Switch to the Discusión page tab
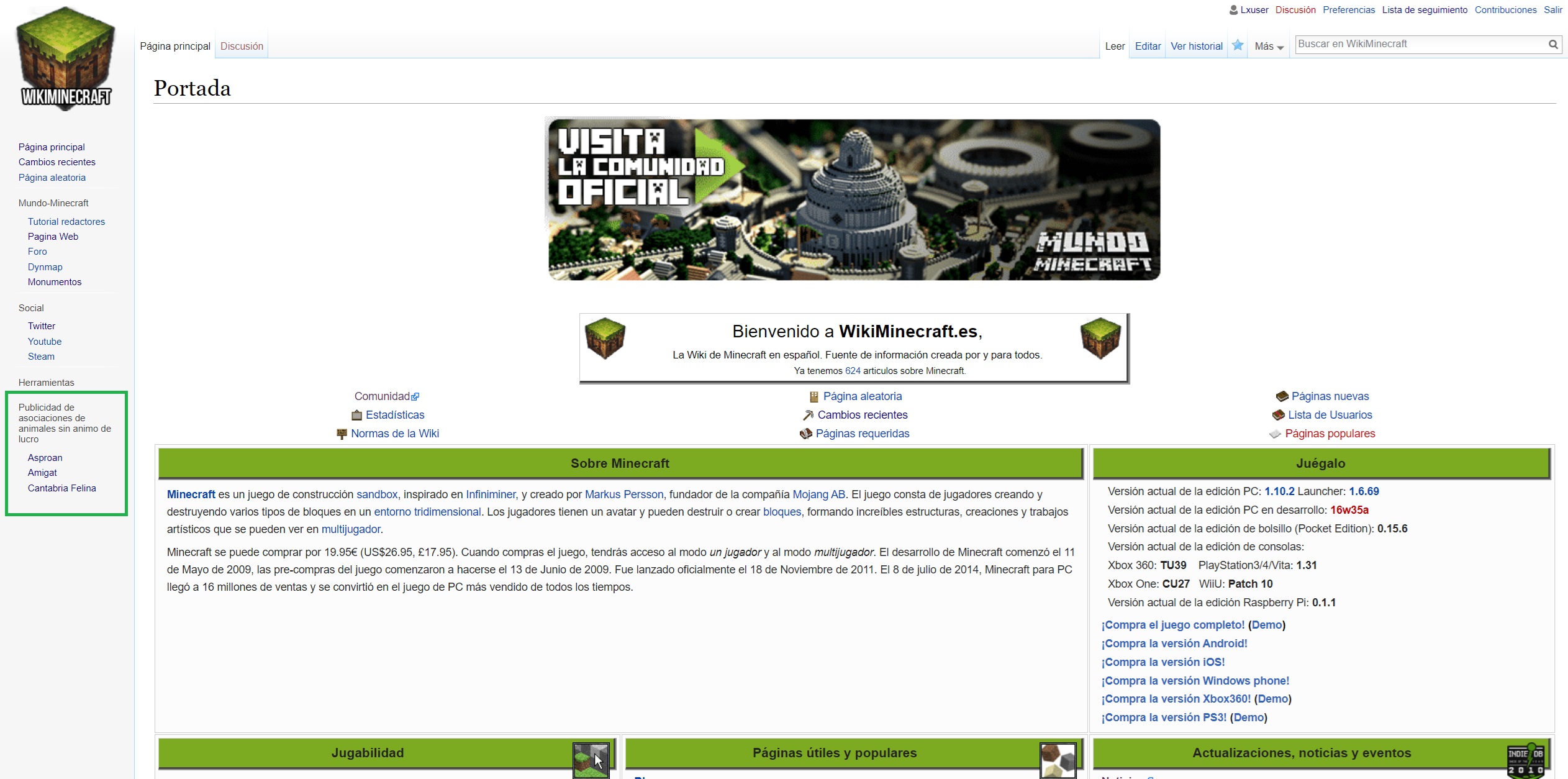This screenshot has height=779, width=1568. (242, 46)
